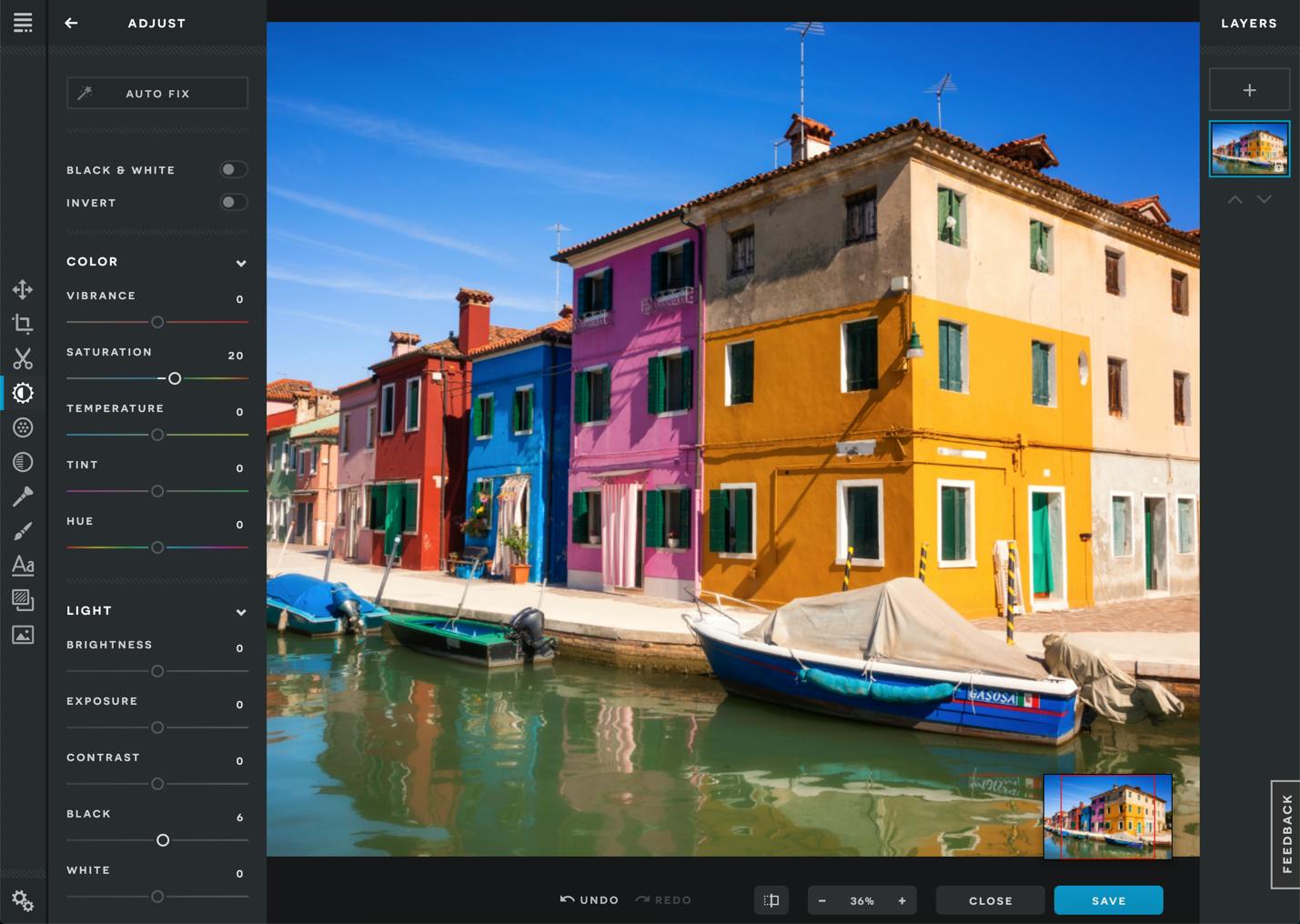The image size is (1300, 924).
Task: Click the Brightness slider handle
Action: click(x=157, y=671)
